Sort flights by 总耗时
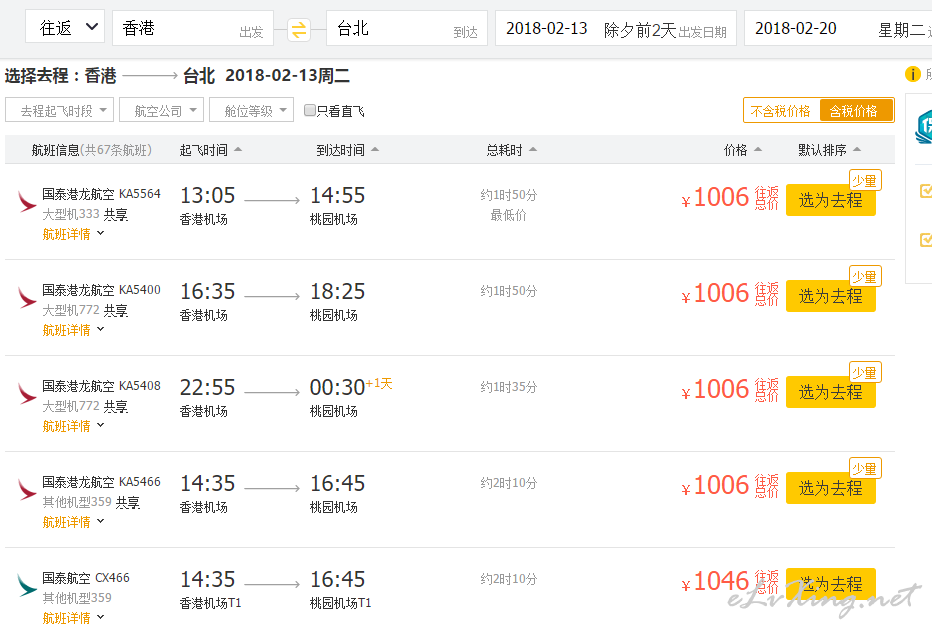 (511, 150)
